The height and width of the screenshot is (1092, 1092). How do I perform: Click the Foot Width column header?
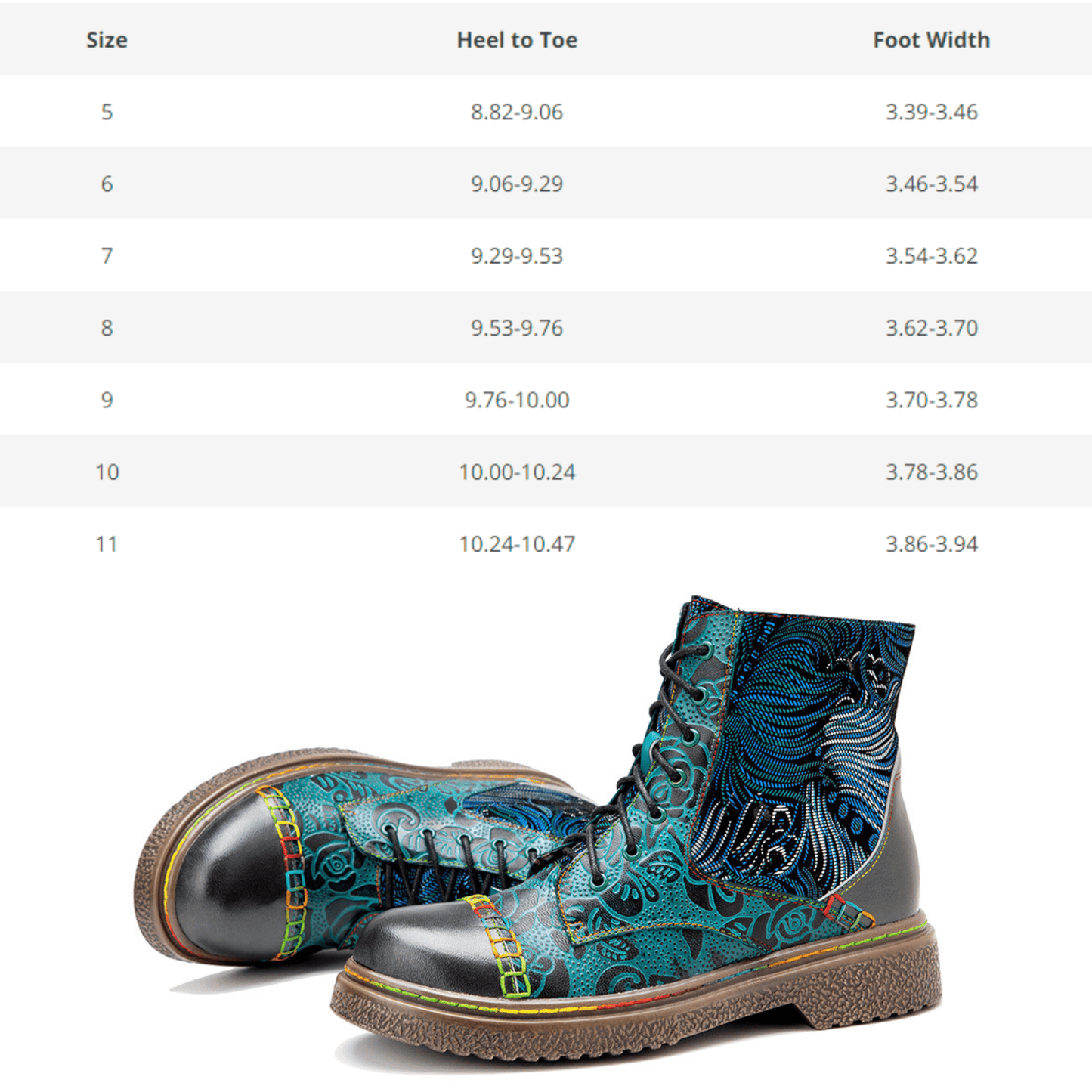tap(931, 40)
